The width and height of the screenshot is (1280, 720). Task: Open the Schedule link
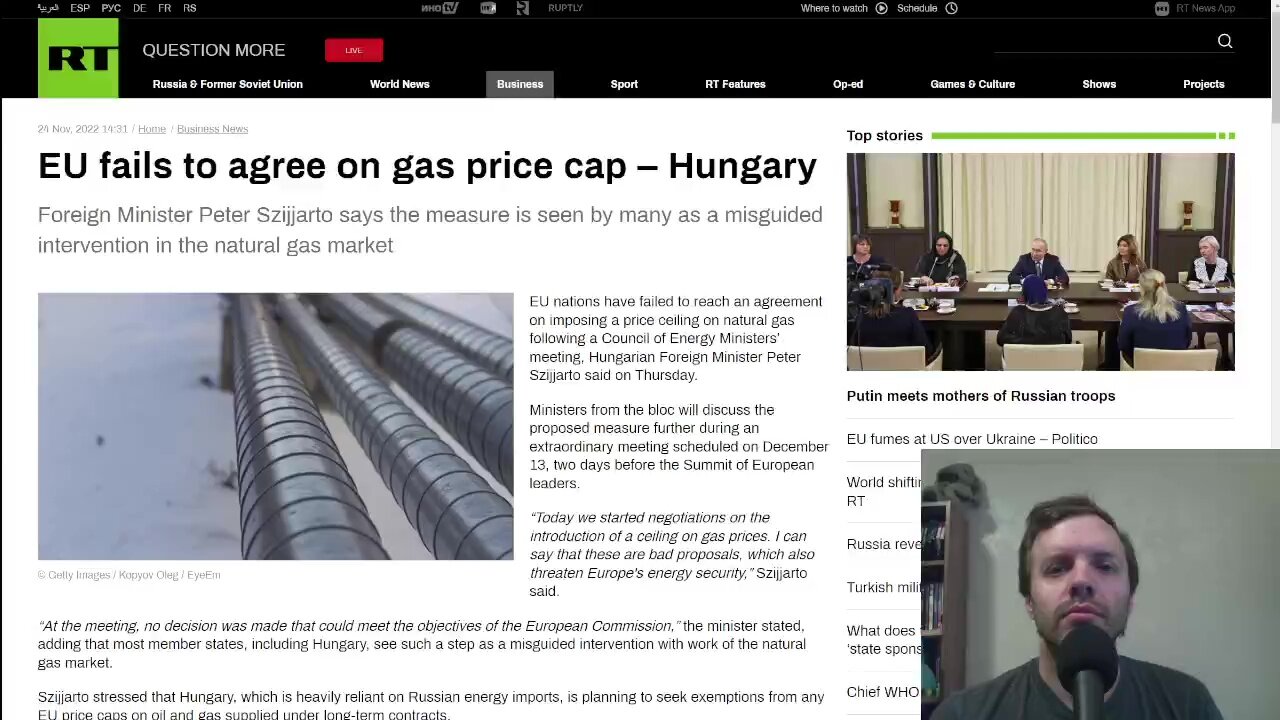[917, 8]
